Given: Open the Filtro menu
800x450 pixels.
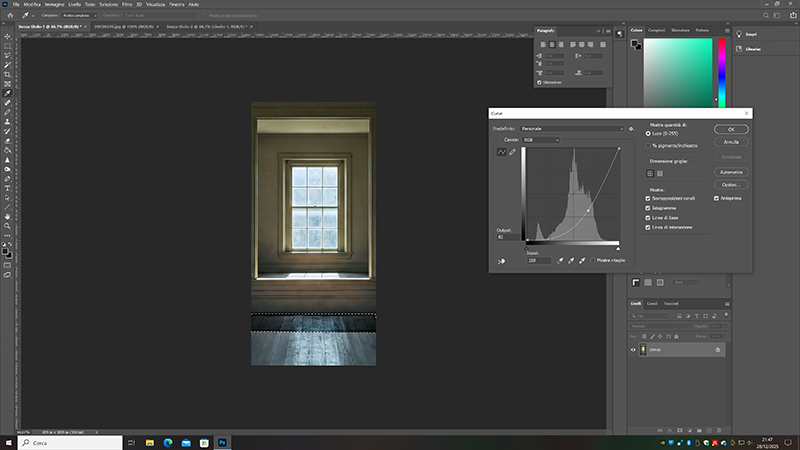Looking at the screenshot, I should click(x=127, y=4).
